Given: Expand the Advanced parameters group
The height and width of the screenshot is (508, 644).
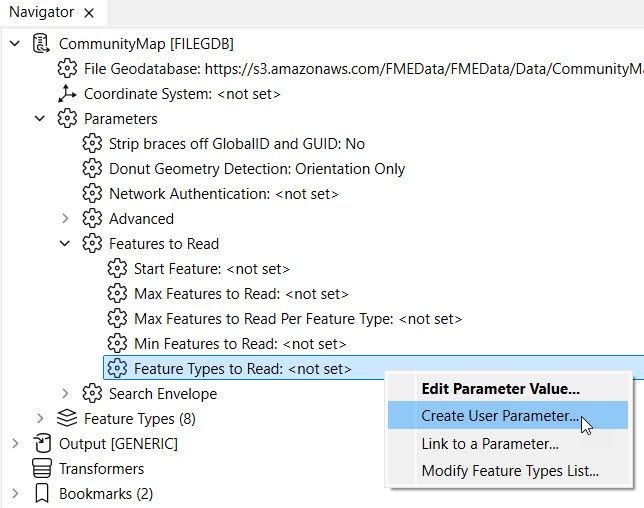Looking at the screenshot, I should coord(65,219).
